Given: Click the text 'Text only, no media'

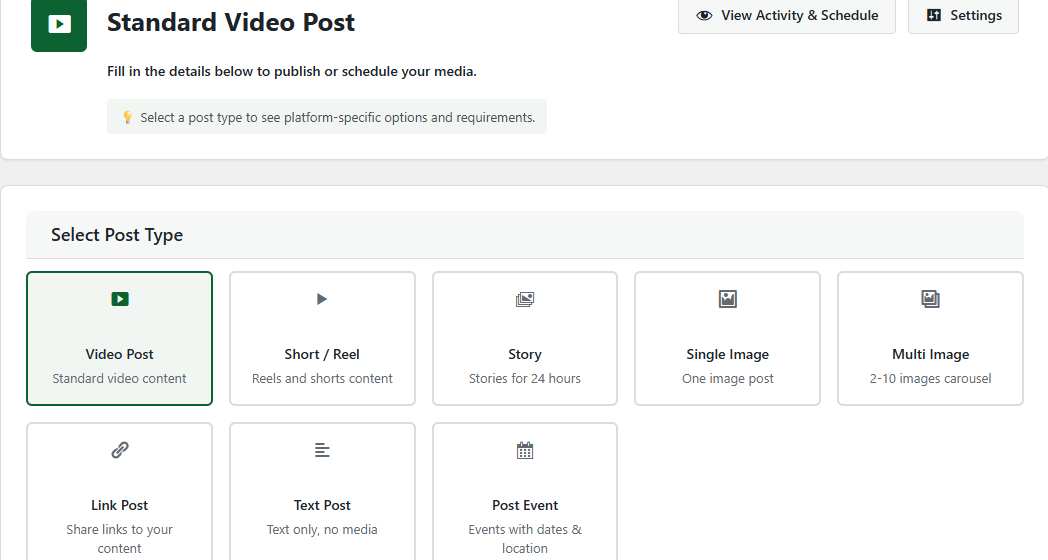Looking at the screenshot, I should (x=322, y=529).
